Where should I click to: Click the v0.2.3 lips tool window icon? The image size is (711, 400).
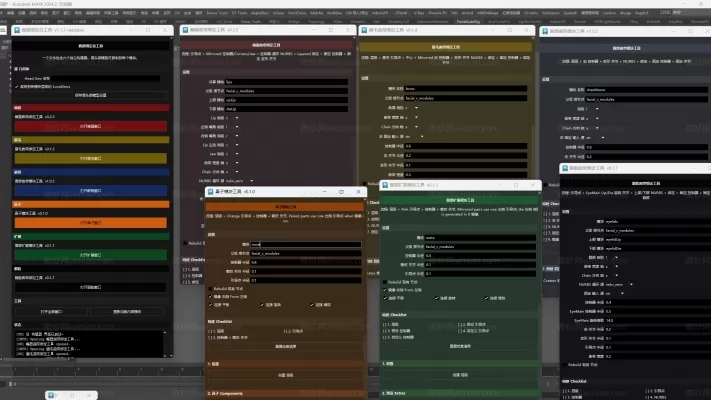pos(185,30)
